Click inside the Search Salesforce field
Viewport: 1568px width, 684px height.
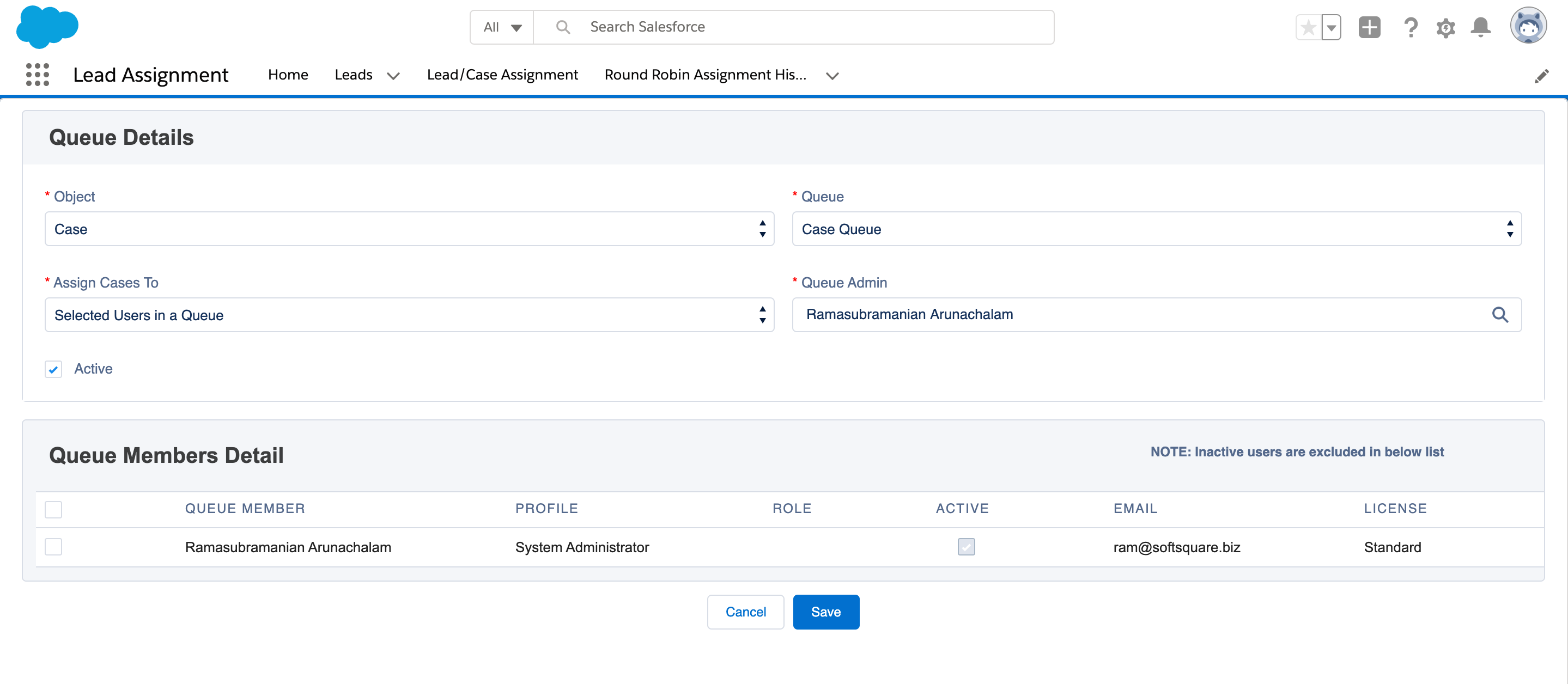[731, 27]
